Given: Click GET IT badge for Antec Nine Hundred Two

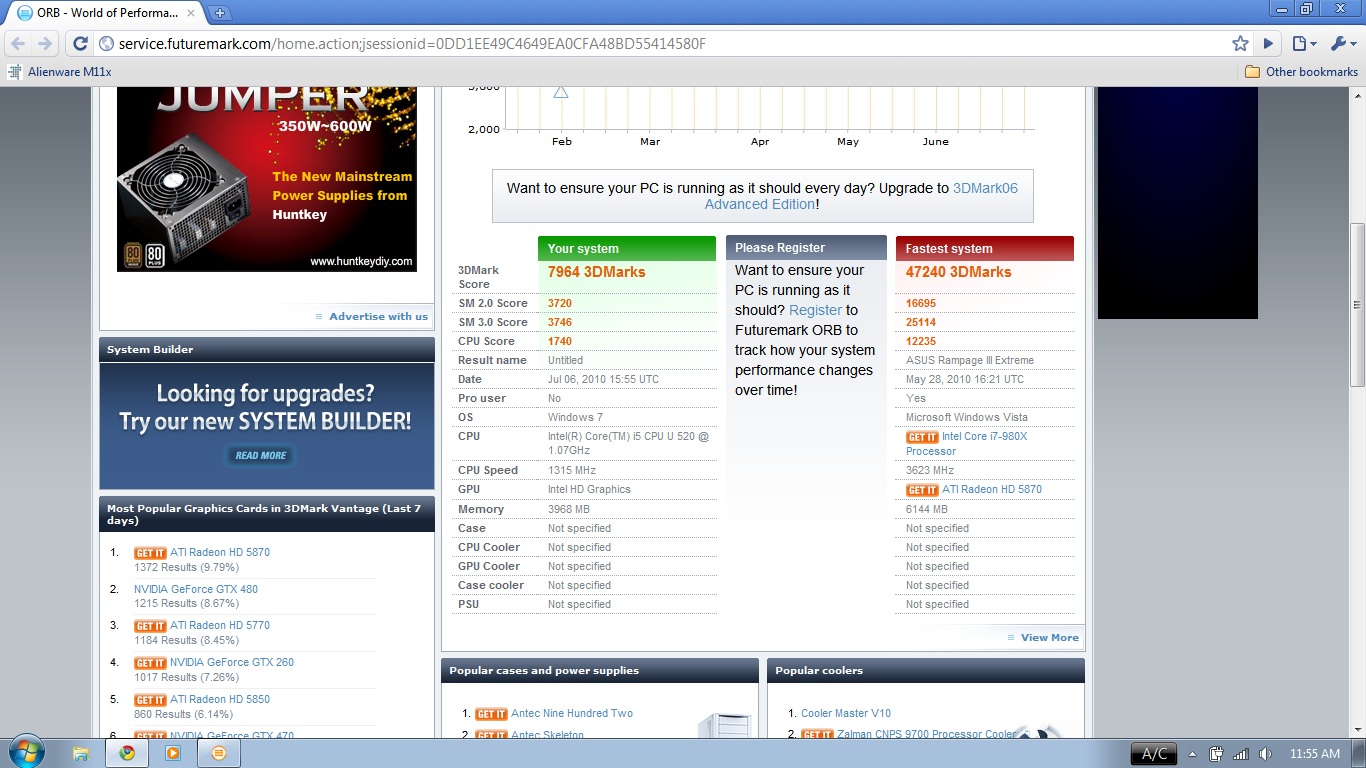Looking at the screenshot, I should pyautogui.click(x=491, y=714).
